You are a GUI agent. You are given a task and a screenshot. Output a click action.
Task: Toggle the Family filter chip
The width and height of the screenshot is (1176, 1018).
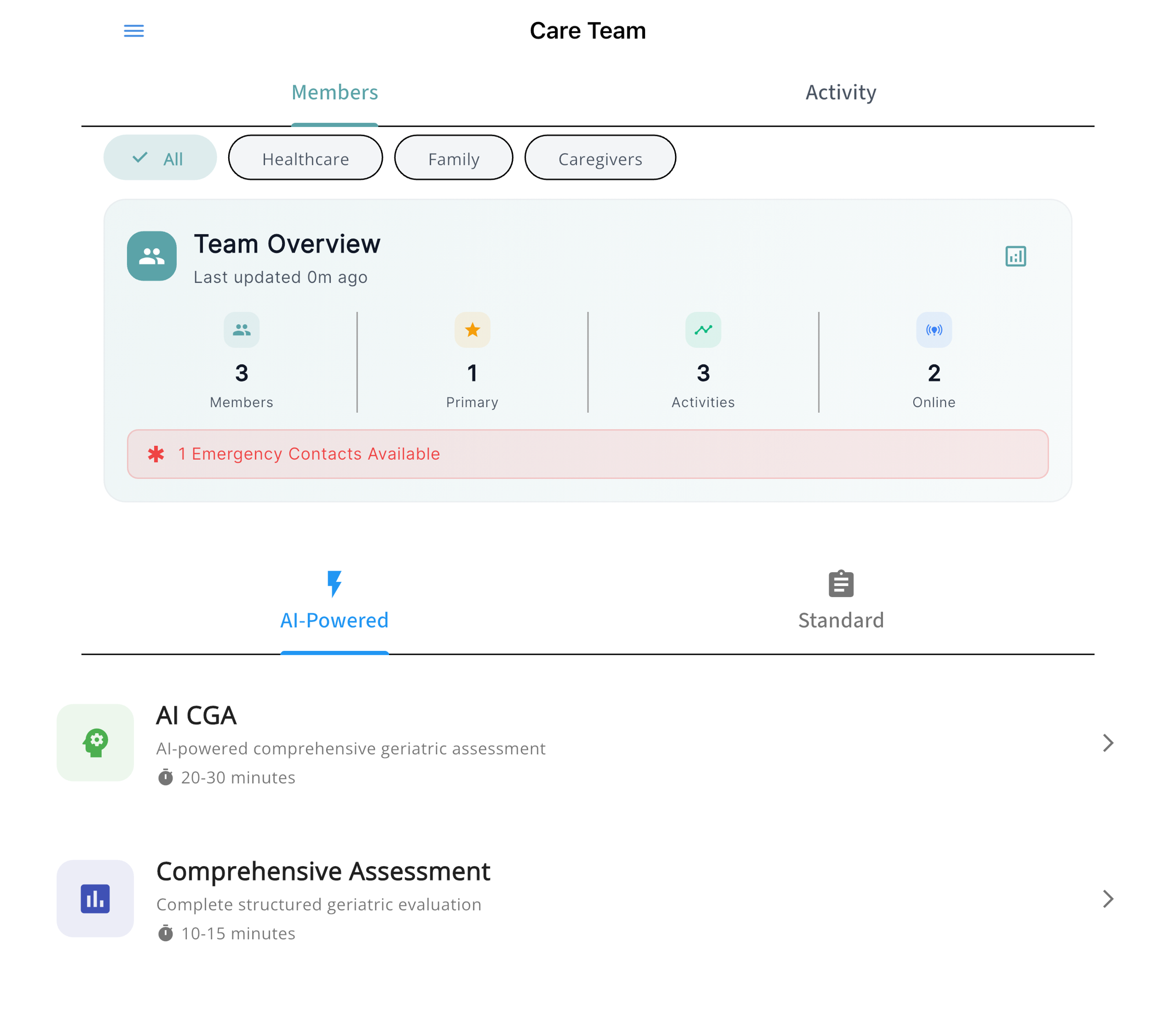(x=453, y=158)
